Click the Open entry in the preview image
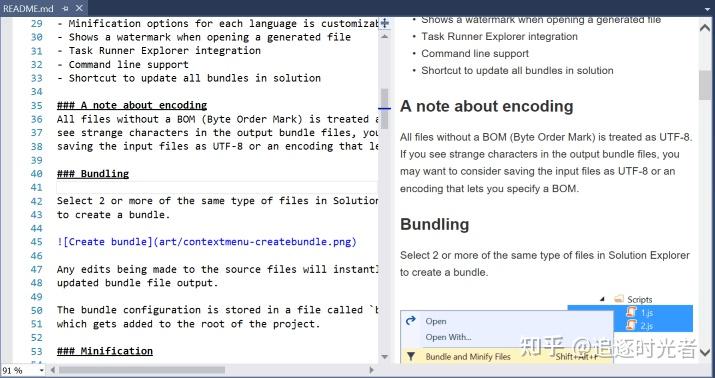715x378 pixels. coord(436,321)
